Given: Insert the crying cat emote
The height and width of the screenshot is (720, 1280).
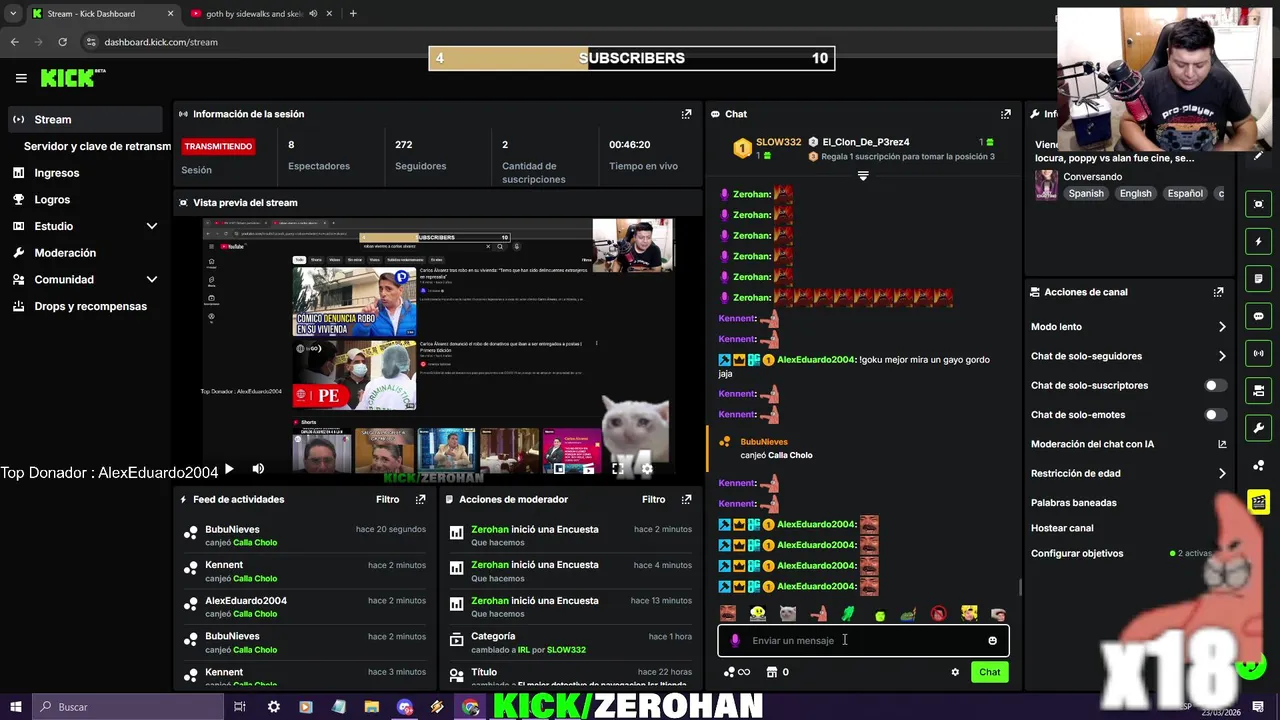Looking at the screenshot, I should pyautogui.click(x=788, y=614).
